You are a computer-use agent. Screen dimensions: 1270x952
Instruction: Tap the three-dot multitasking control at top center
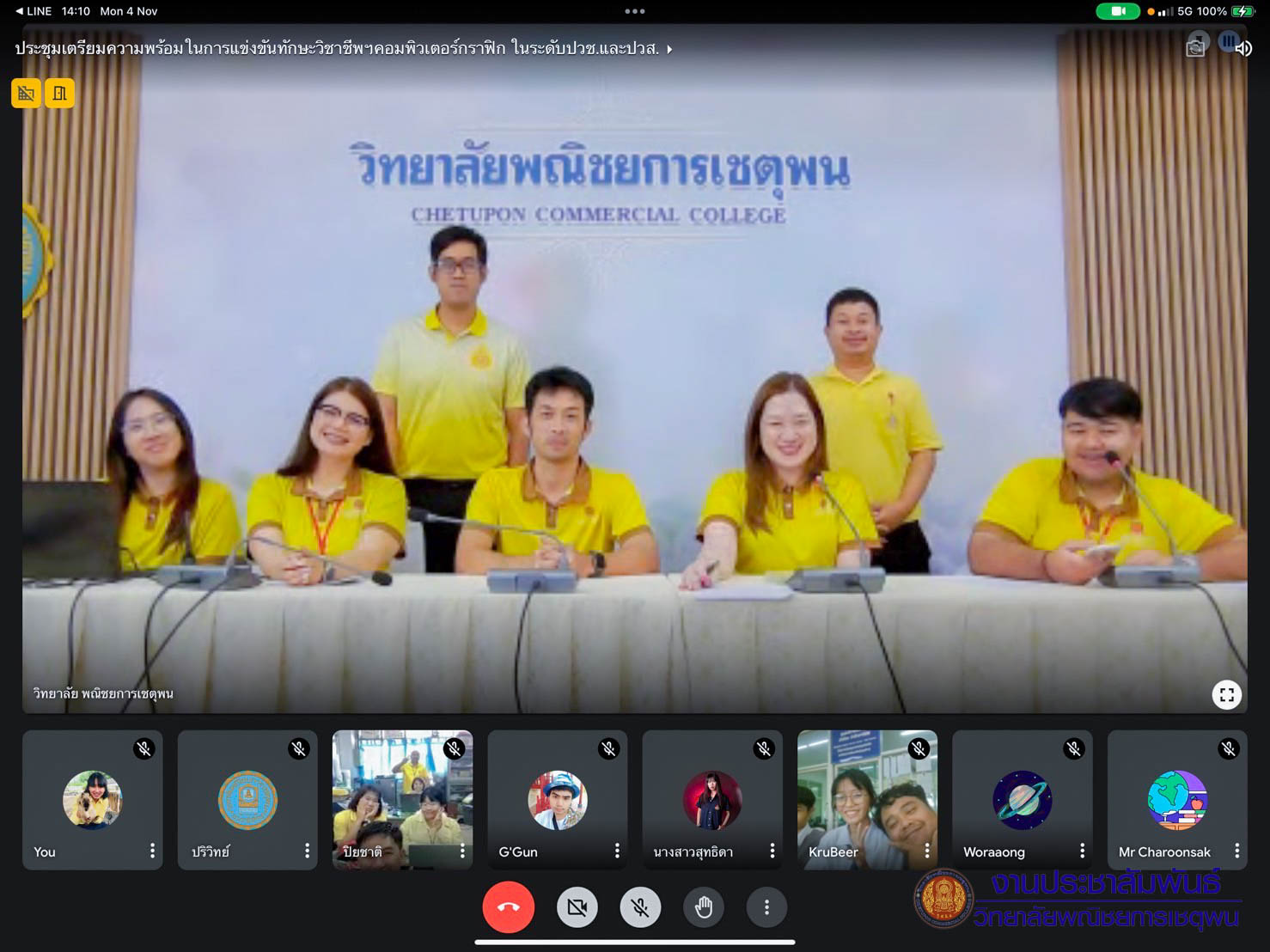(635, 11)
